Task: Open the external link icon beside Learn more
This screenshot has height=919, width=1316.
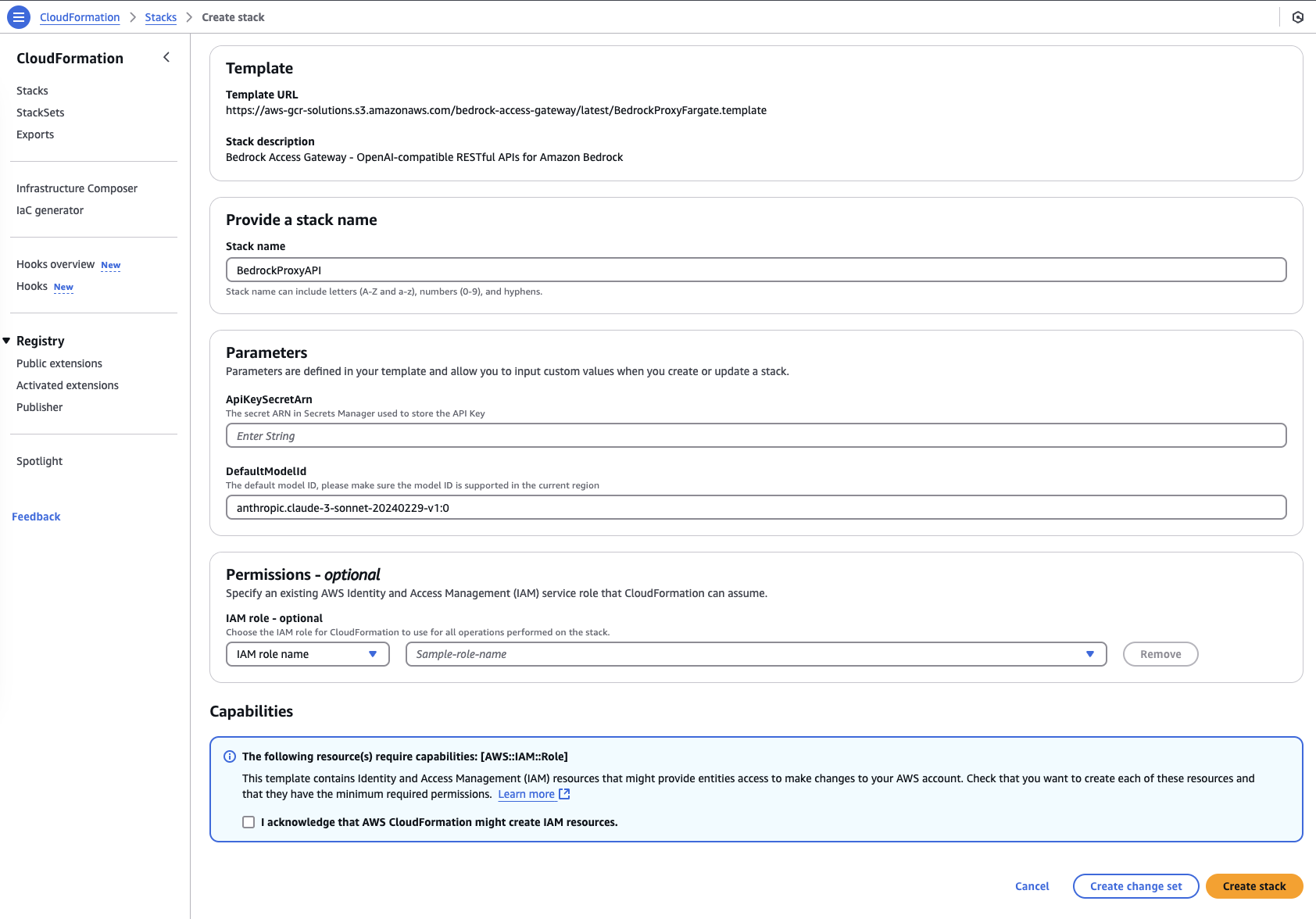Action: click(564, 794)
